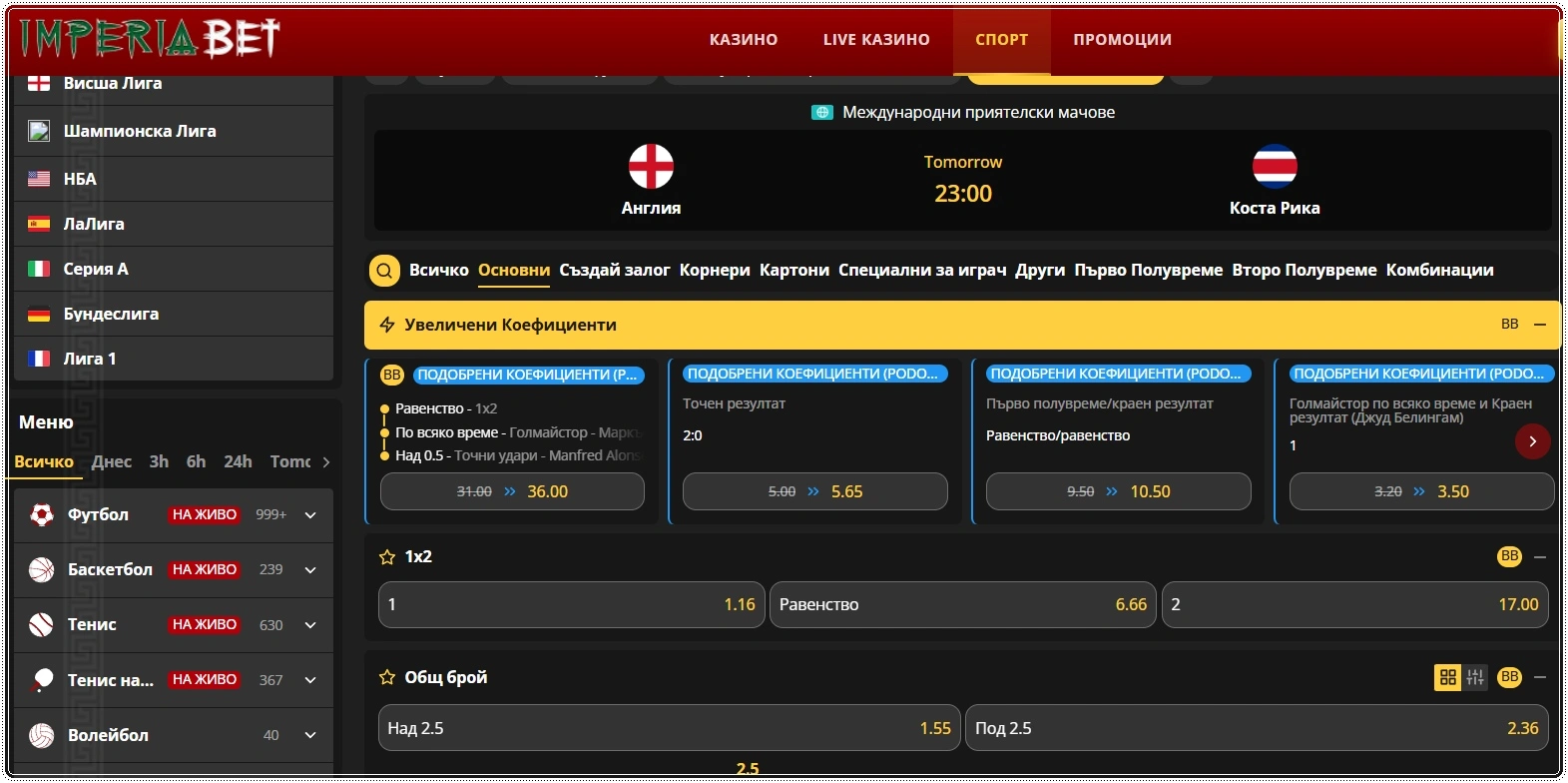Expand the Футбол sport list
The image size is (1568, 783).
click(310, 515)
